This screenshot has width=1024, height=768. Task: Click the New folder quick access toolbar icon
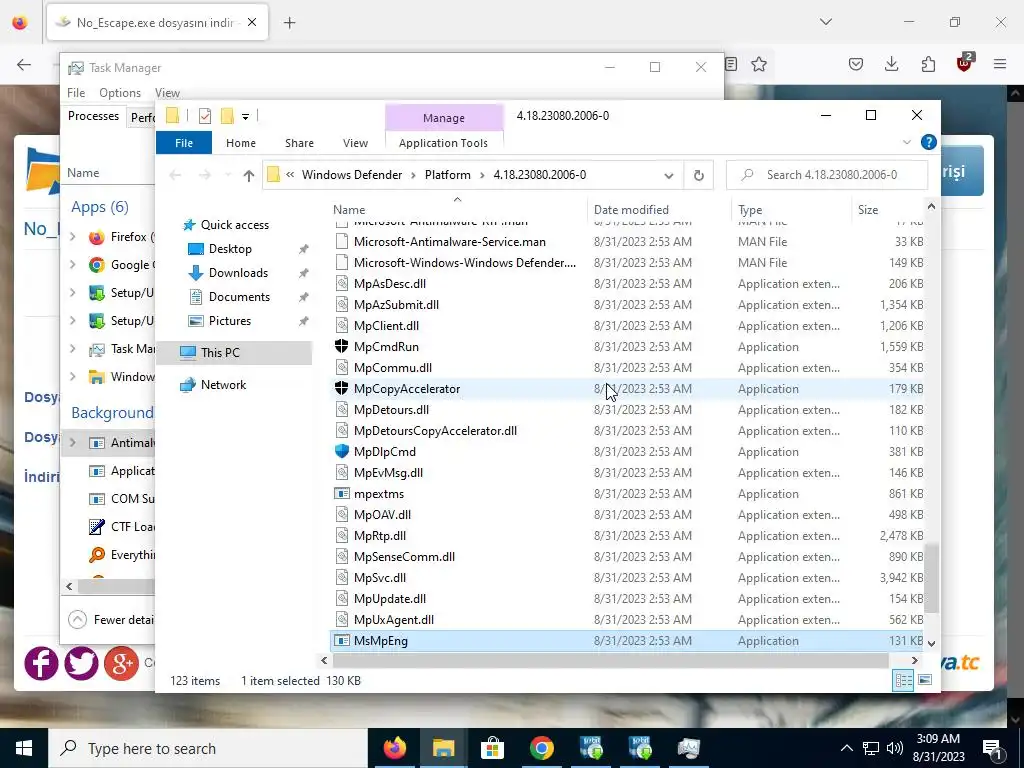click(x=227, y=116)
